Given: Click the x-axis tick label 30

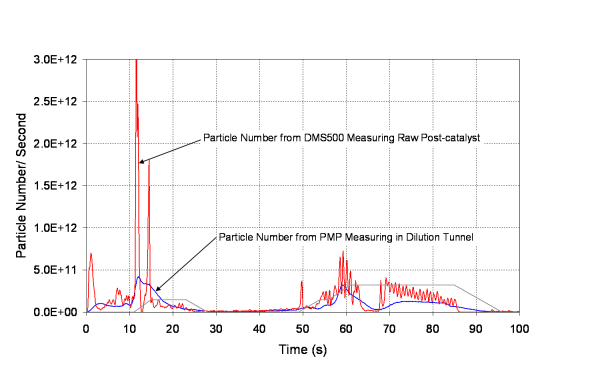Looking at the screenshot, I should pyautogui.click(x=216, y=329).
